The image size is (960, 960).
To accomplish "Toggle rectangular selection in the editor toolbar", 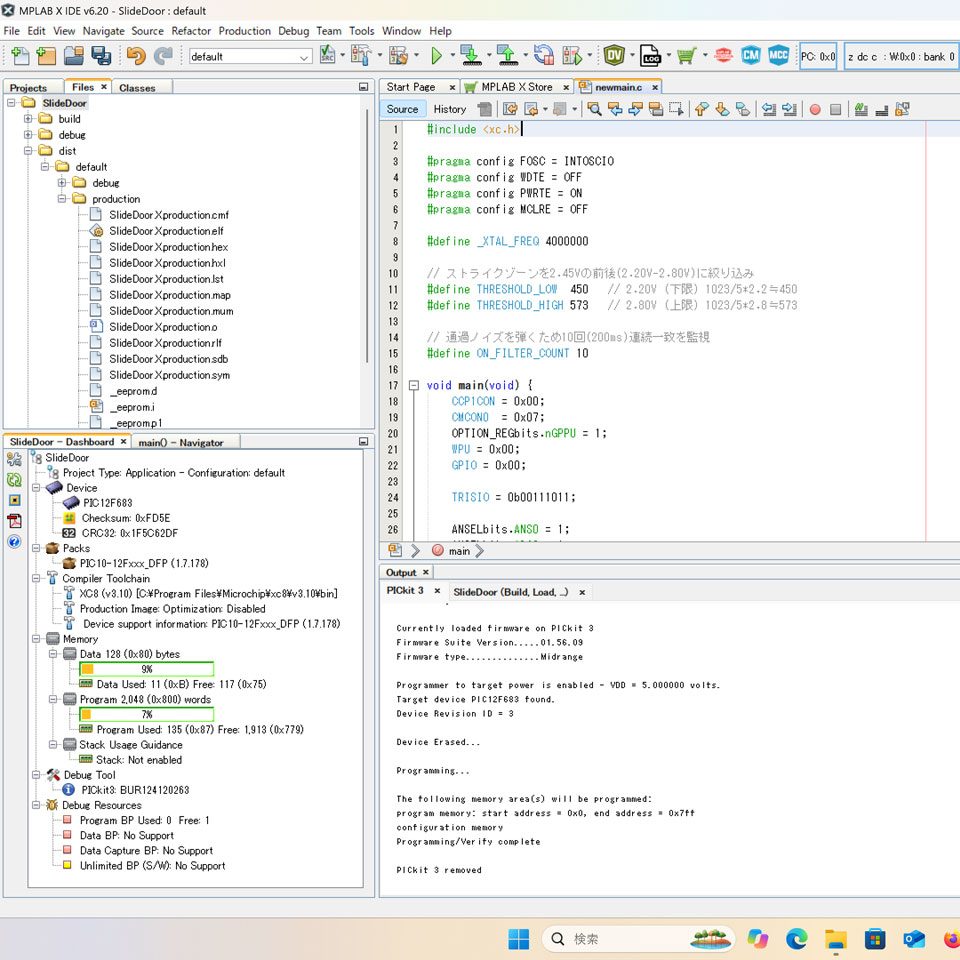I will pos(676,109).
